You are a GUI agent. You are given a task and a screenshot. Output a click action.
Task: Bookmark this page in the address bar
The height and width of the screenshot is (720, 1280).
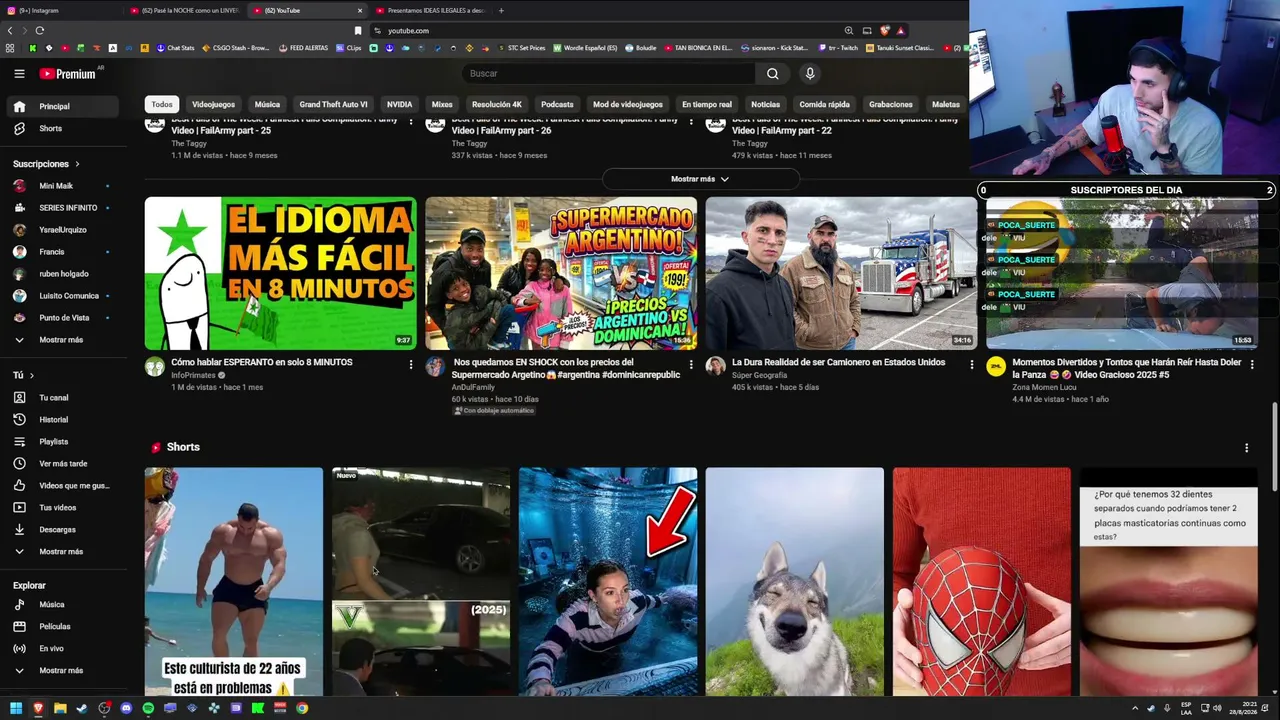click(x=358, y=31)
